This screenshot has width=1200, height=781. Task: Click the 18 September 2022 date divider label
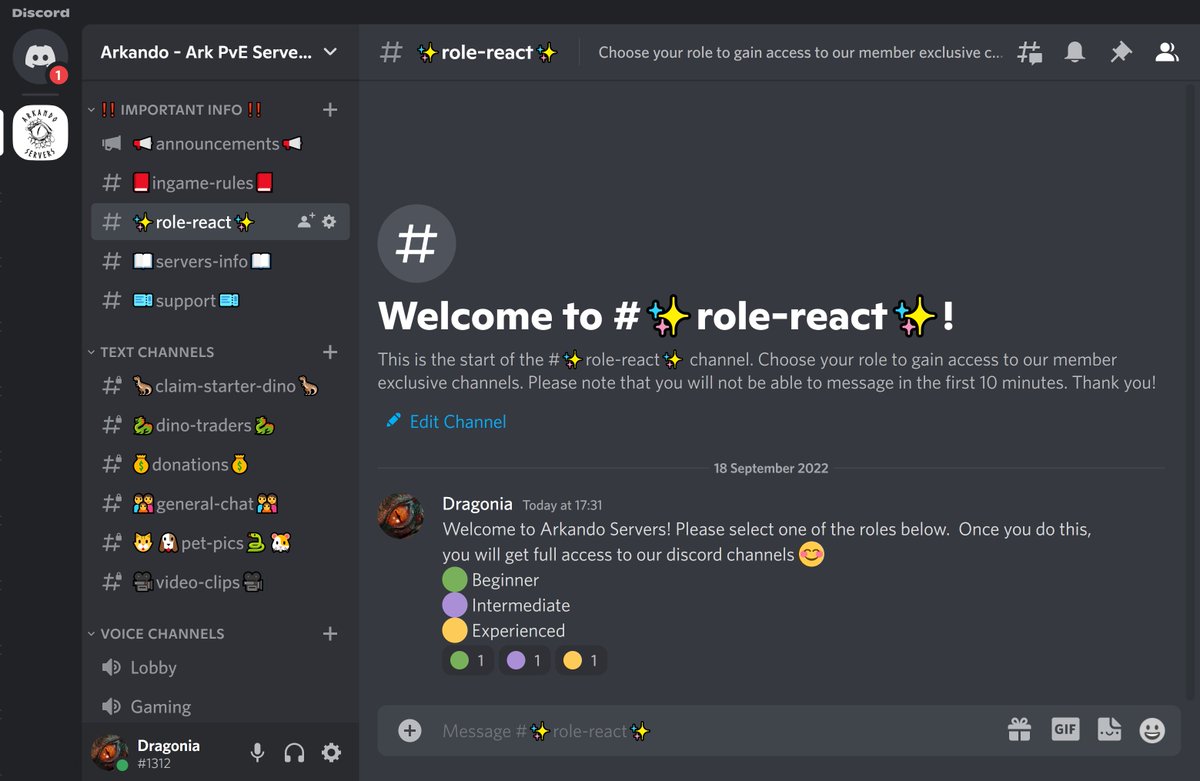771,468
